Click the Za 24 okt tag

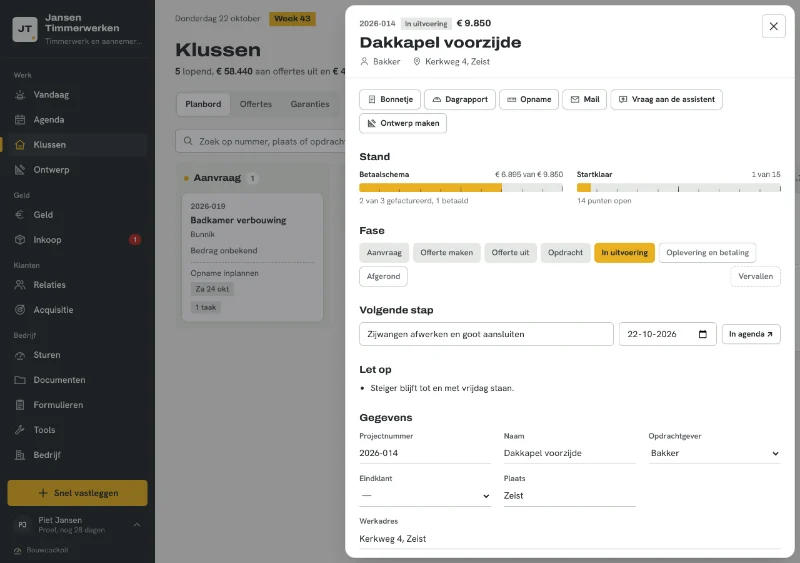[212, 289]
